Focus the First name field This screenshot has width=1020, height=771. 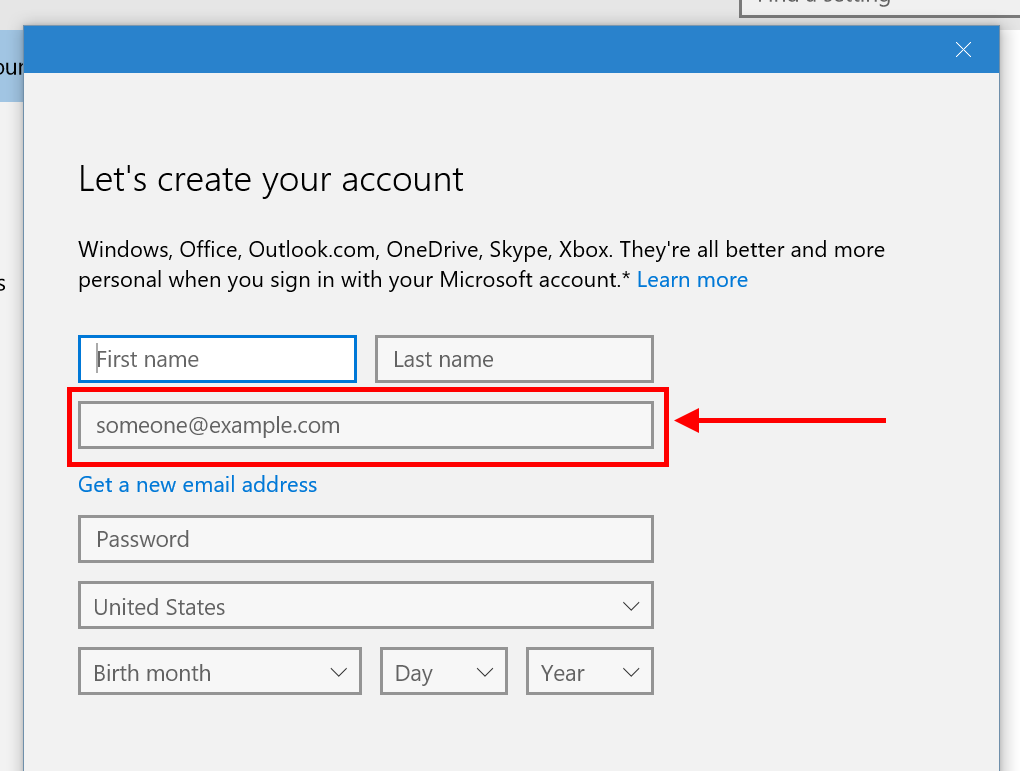coord(217,358)
